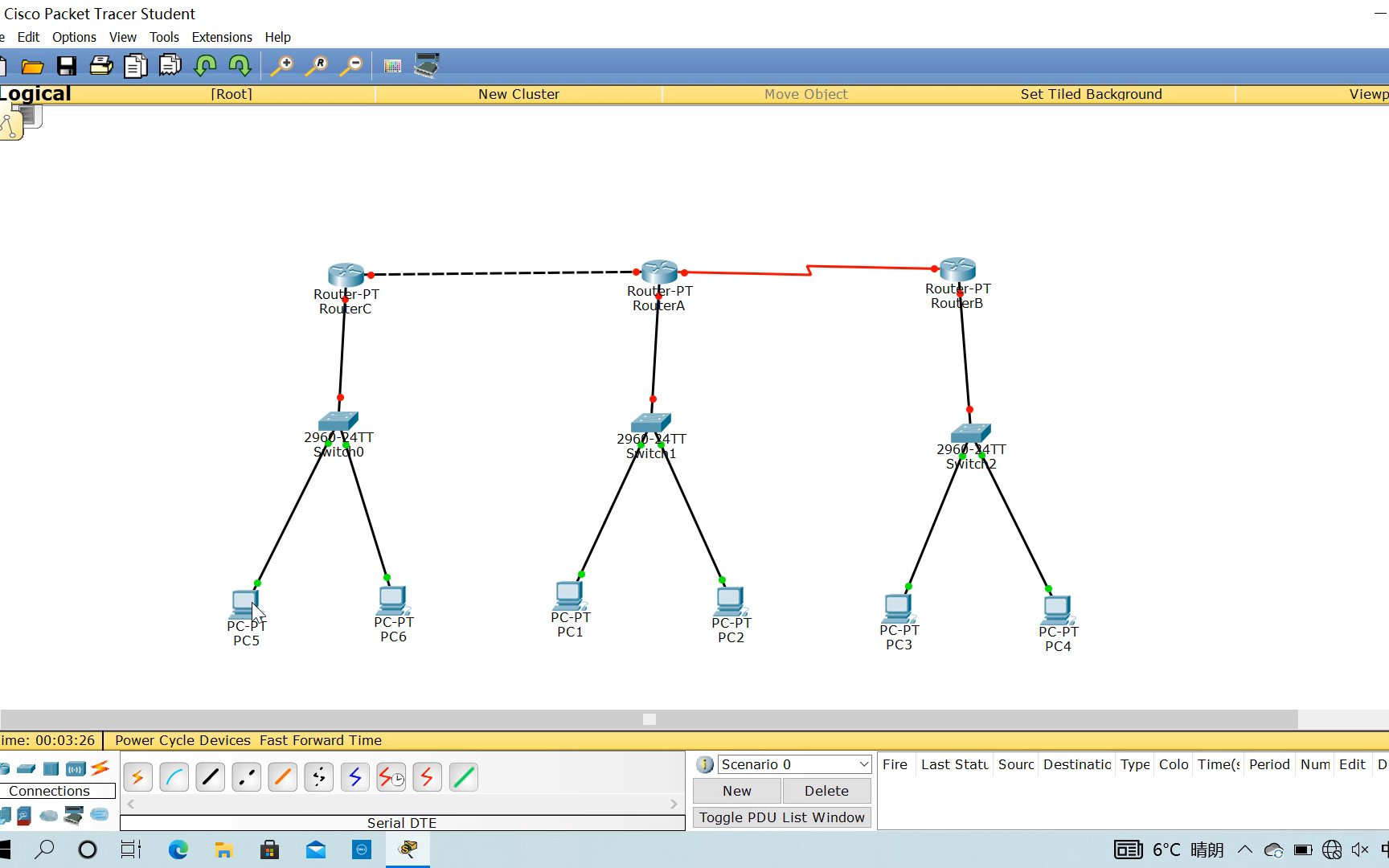1389x868 pixels.
Task: Open the Tools menu
Action: 164,37
